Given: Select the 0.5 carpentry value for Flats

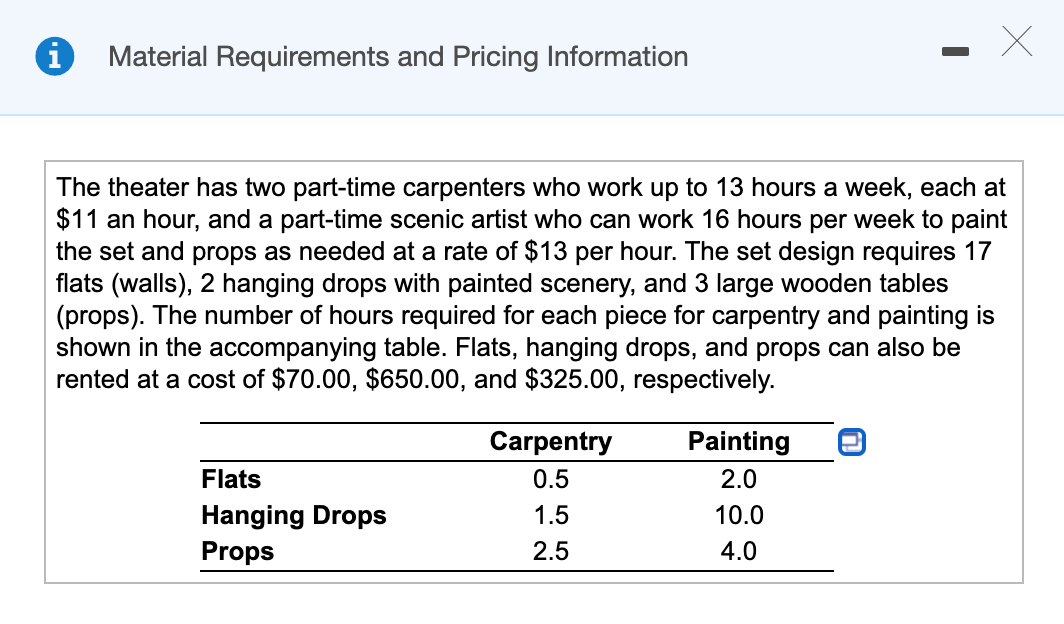Looking at the screenshot, I should [550, 479].
